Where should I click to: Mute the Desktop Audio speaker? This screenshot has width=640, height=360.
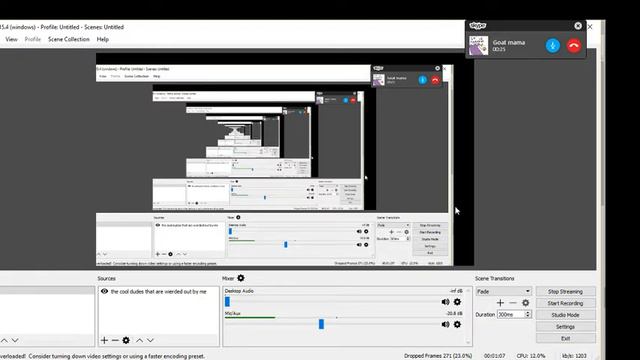445,302
